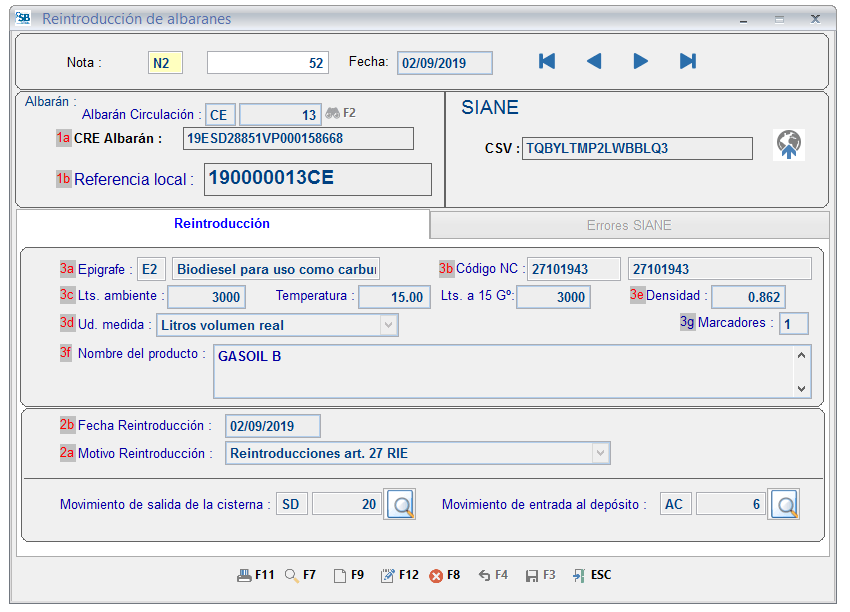Click the search F7 magnifier icon
This screenshot has height=612, width=850.
[291, 575]
